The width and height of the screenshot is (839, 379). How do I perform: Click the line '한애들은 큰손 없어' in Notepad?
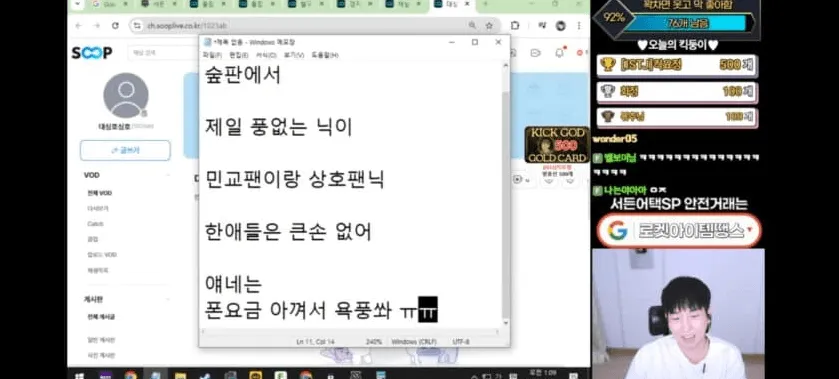(288, 232)
